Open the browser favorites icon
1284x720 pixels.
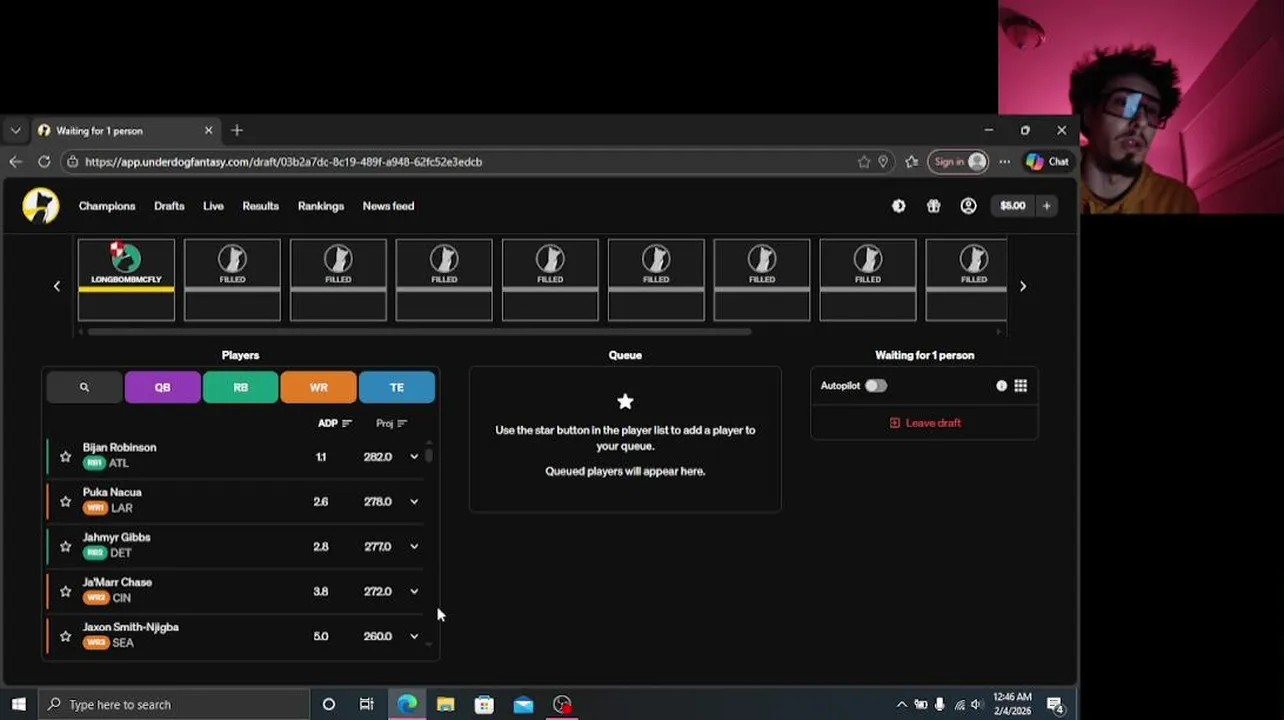[911, 161]
